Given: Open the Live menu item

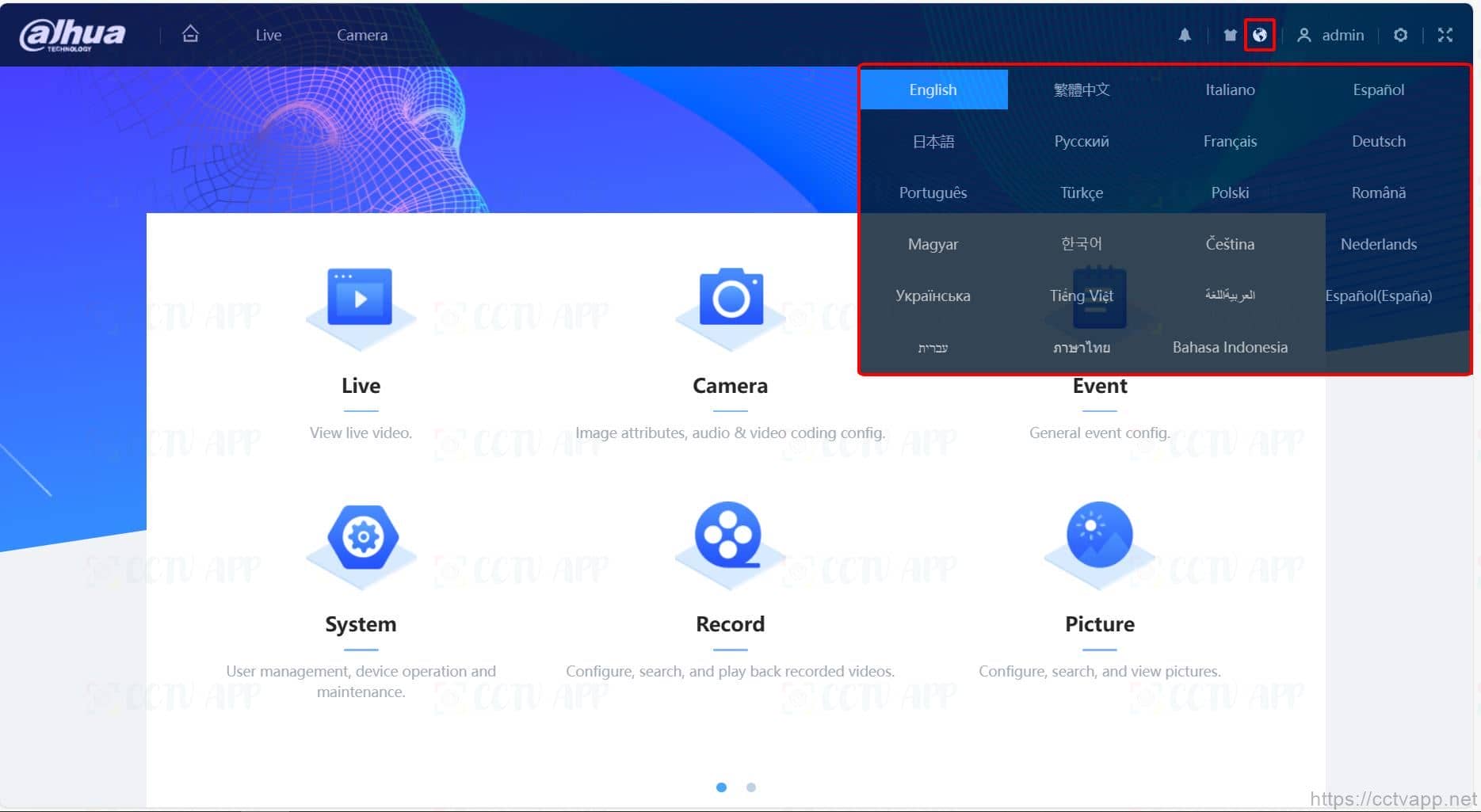Looking at the screenshot, I should pyautogui.click(x=268, y=35).
